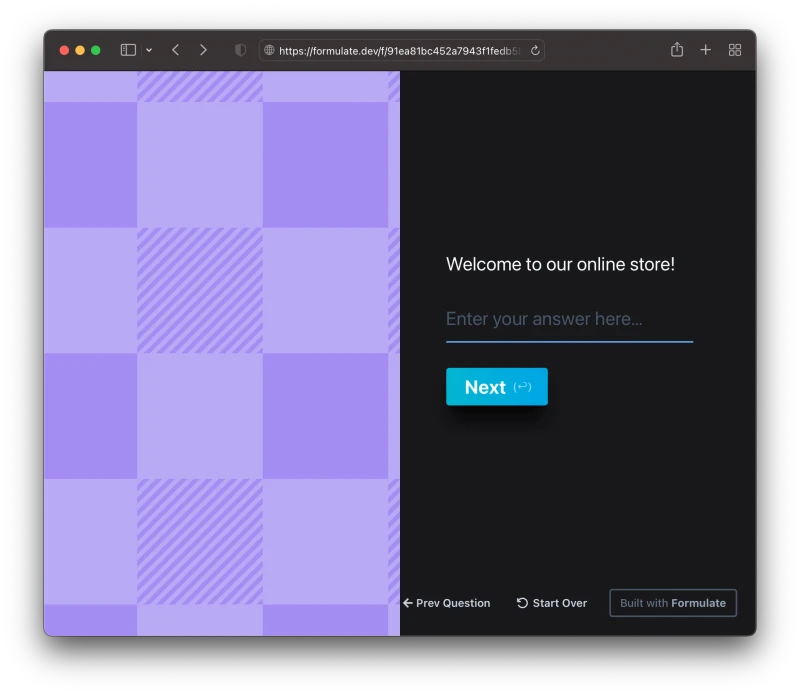Click the purple checkered pattern image

click(x=222, y=353)
